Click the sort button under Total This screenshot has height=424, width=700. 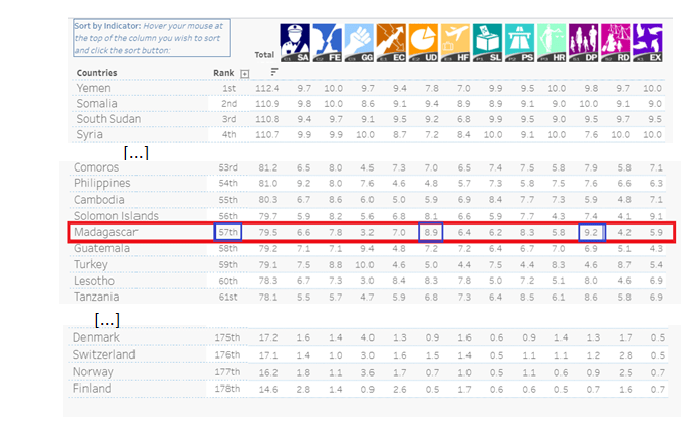[273, 73]
